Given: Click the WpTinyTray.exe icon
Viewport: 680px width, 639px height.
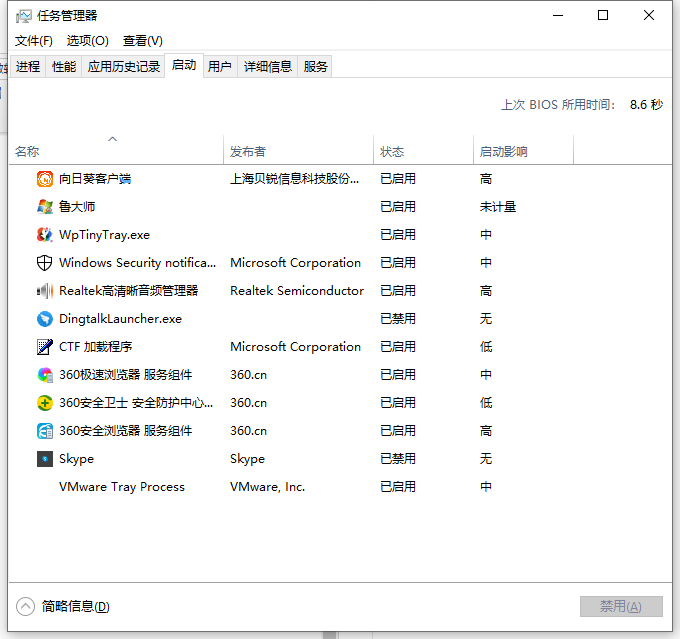Looking at the screenshot, I should tap(44, 235).
